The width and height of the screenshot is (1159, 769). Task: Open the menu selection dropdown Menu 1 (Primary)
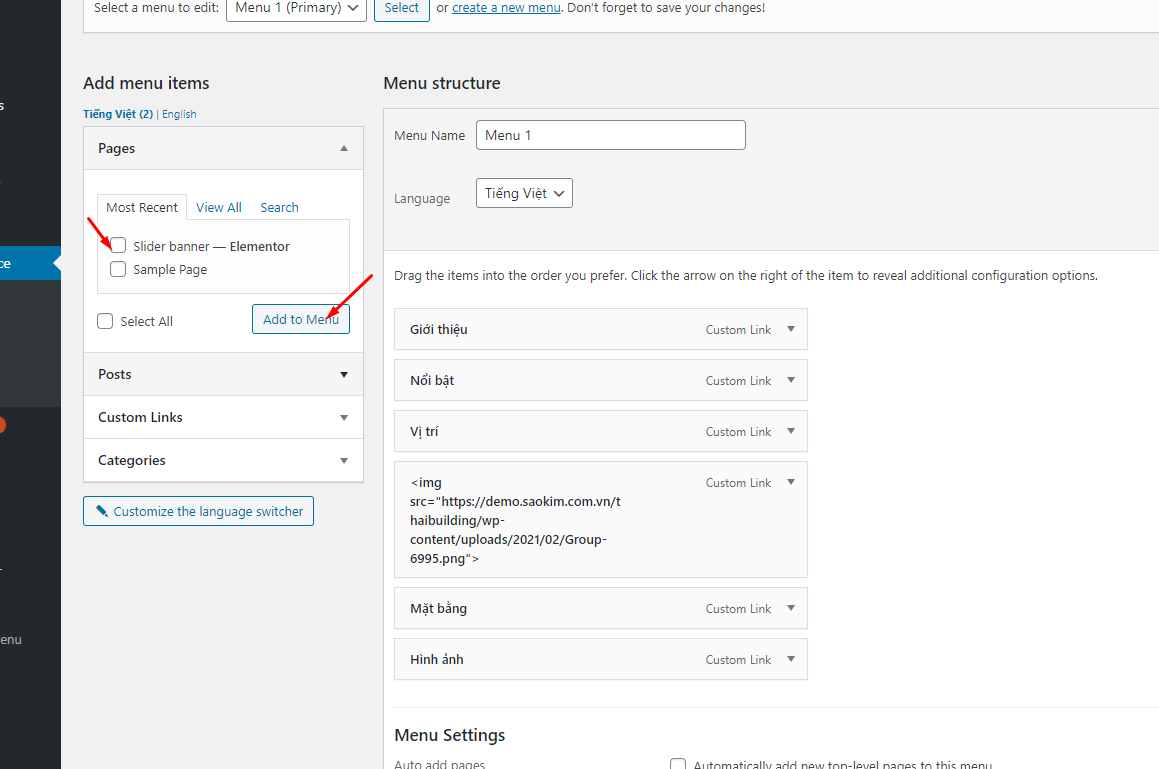pos(295,8)
